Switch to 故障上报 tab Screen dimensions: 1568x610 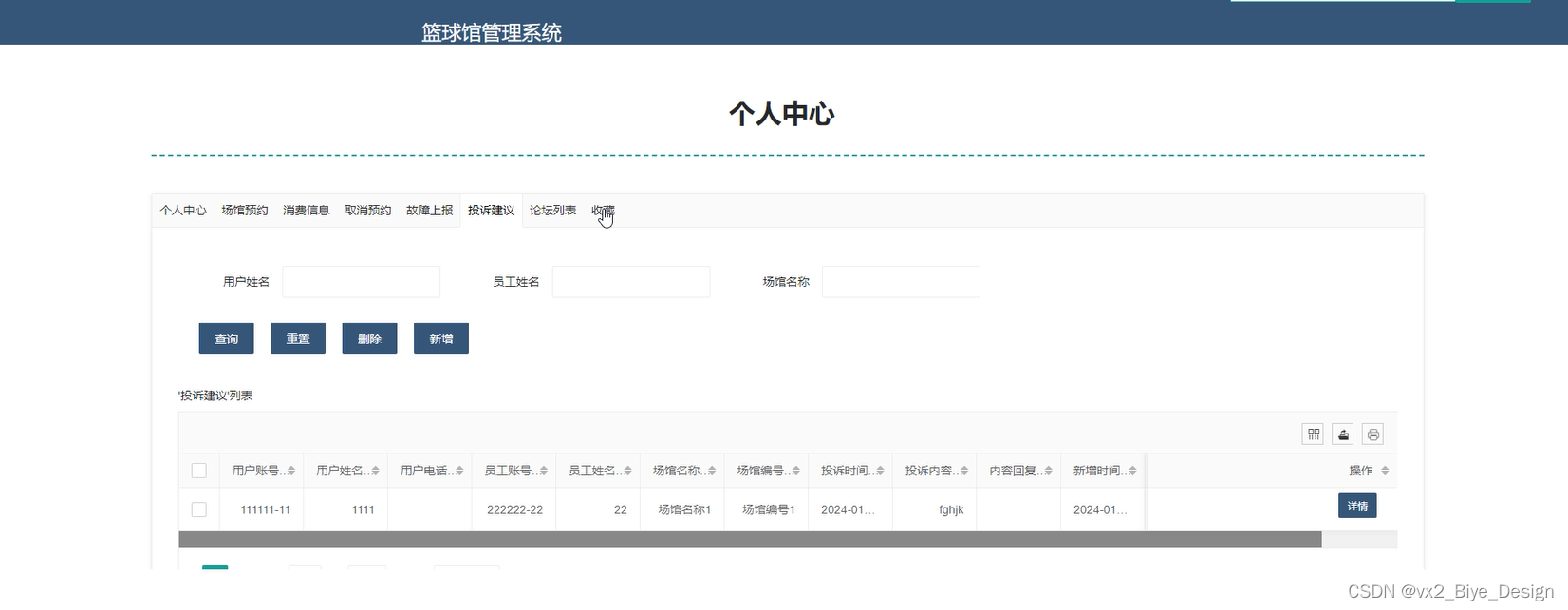coord(430,211)
